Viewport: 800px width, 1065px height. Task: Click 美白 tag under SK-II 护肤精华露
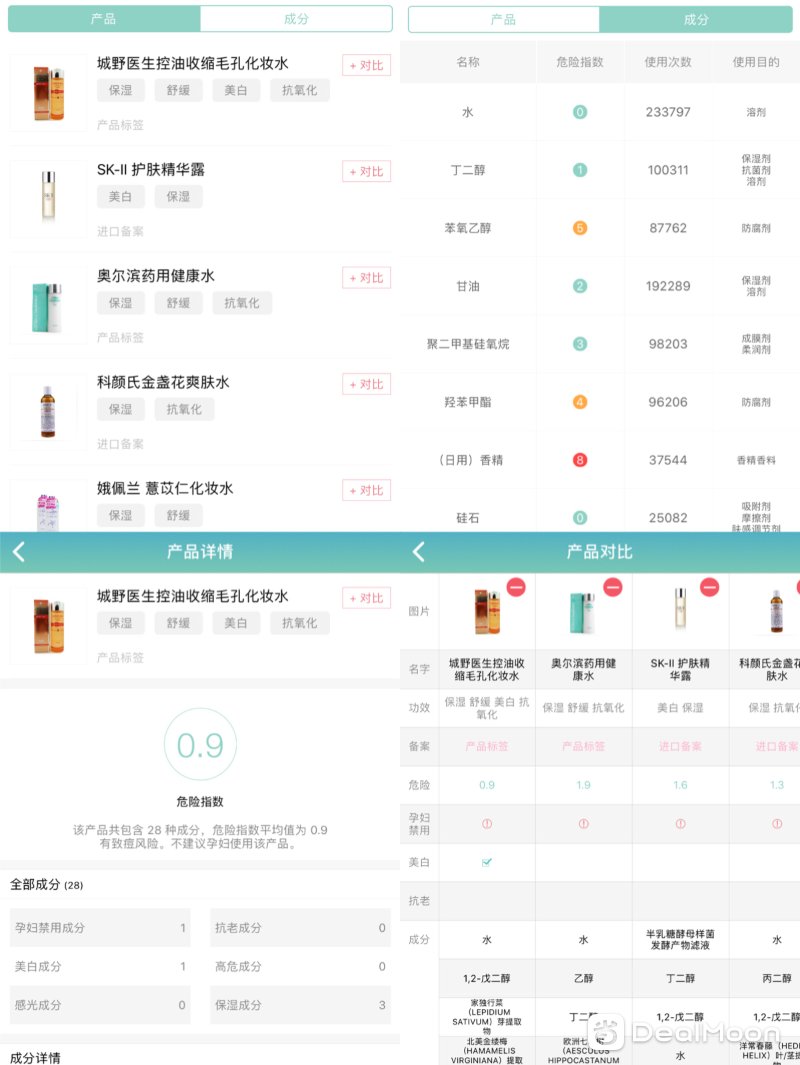click(x=120, y=197)
